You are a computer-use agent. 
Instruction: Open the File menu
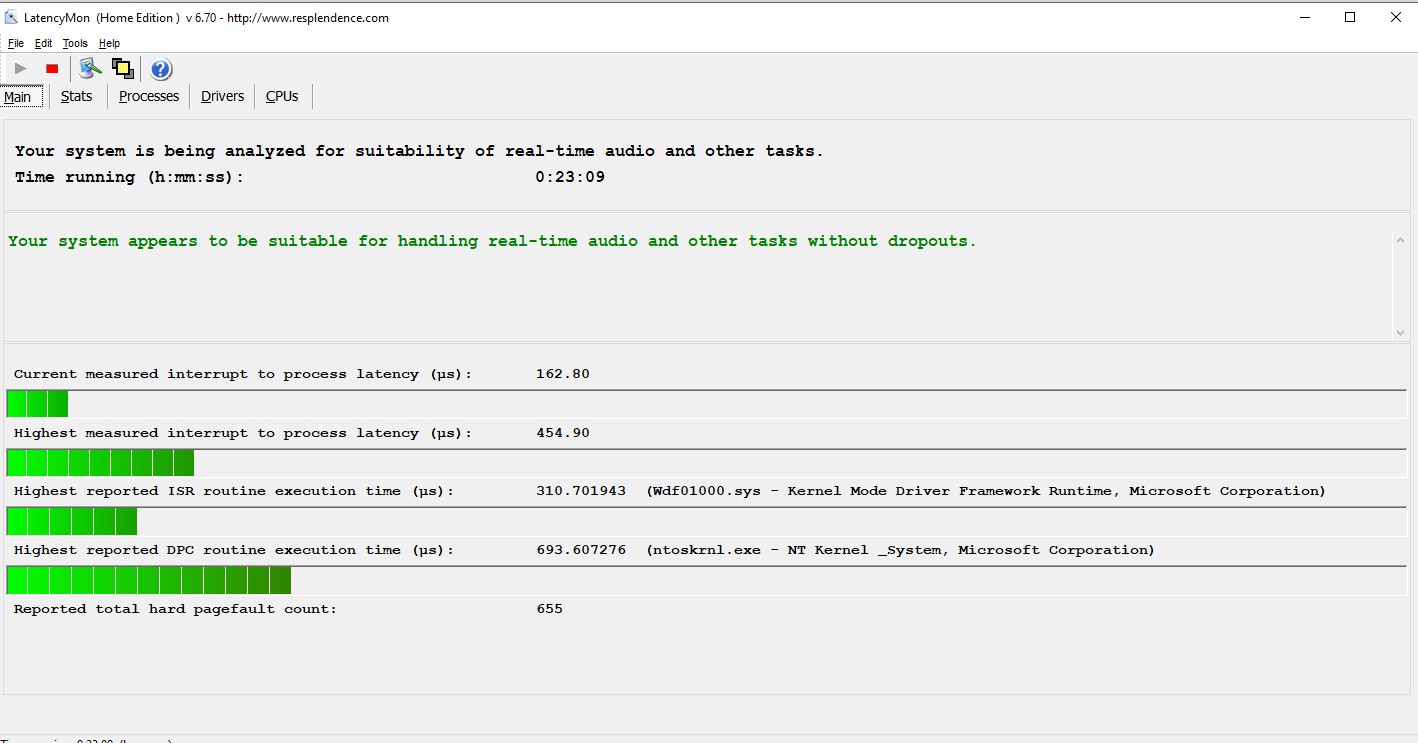click(16, 43)
